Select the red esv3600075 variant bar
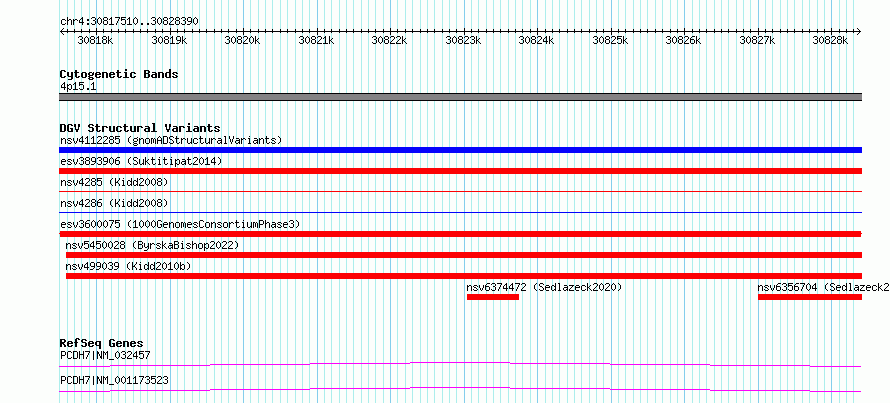The height and width of the screenshot is (403, 890). [460, 234]
